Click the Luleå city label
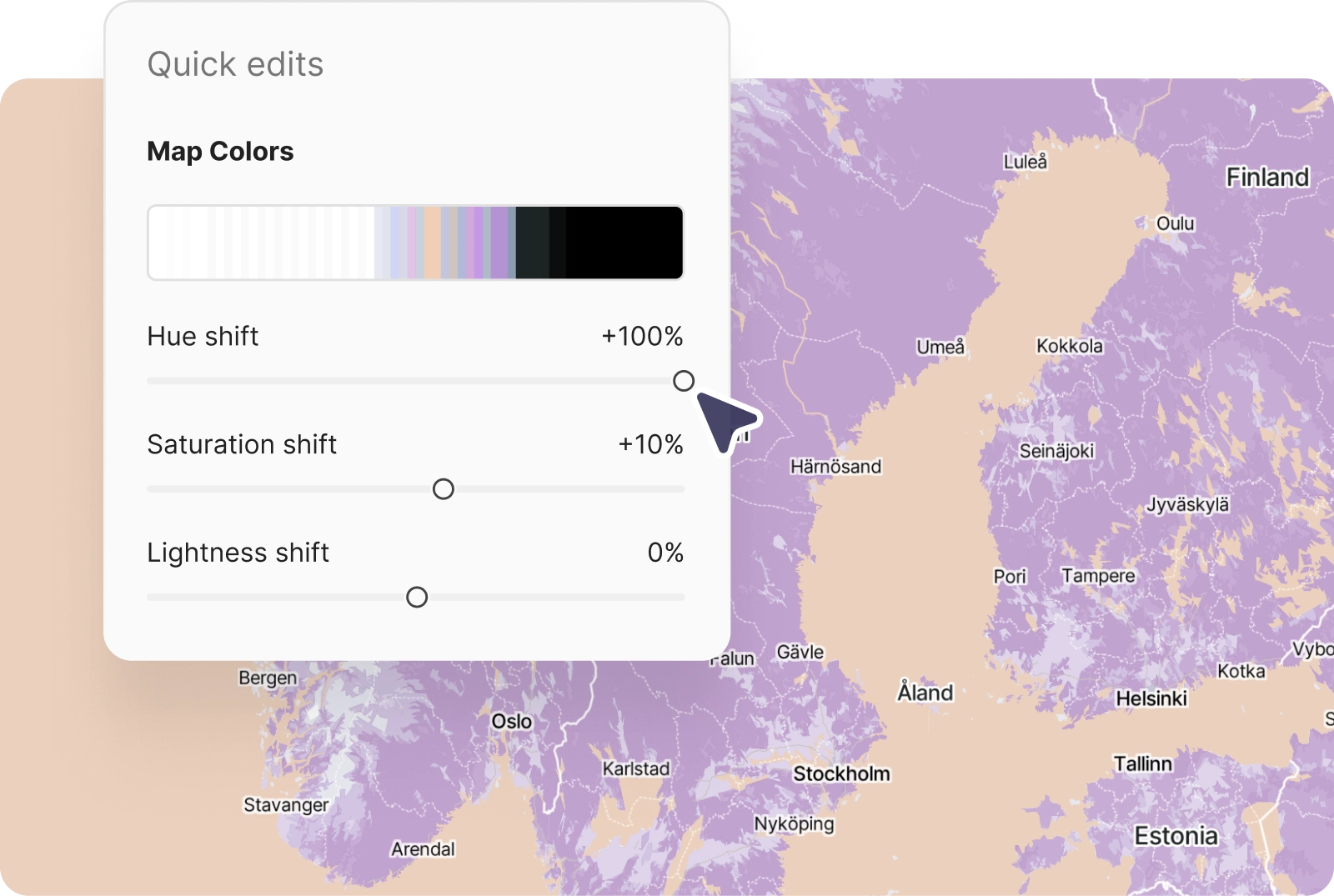1334x896 pixels. (x=1025, y=162)
